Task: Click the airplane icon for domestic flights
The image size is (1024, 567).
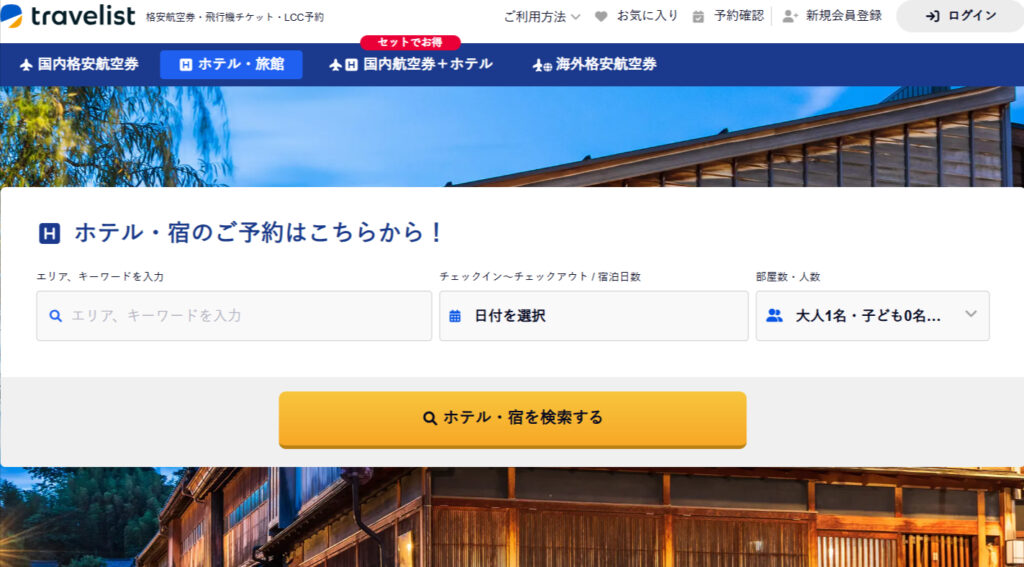Action: pyautogui.click(x=26, y=65)
